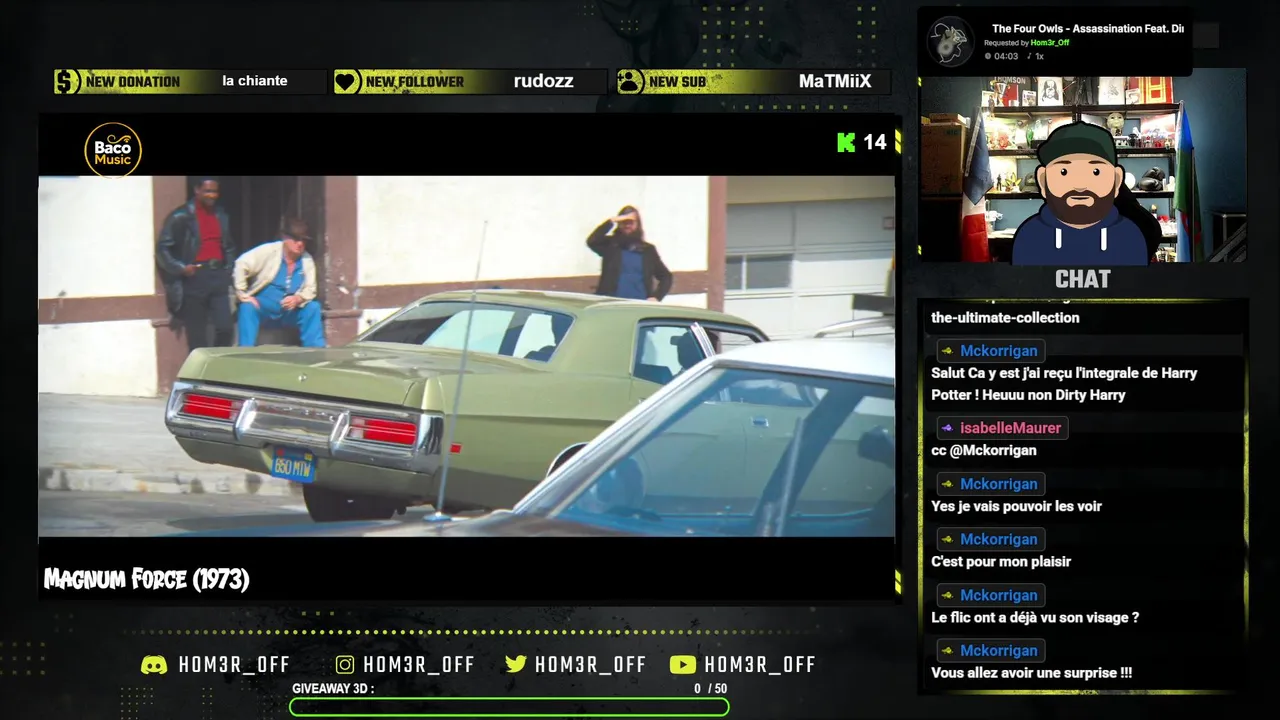Click the subscriber name 'MaTMiiX'
The width and height of the screenshot is (1280, 720).
click(835, 82)
